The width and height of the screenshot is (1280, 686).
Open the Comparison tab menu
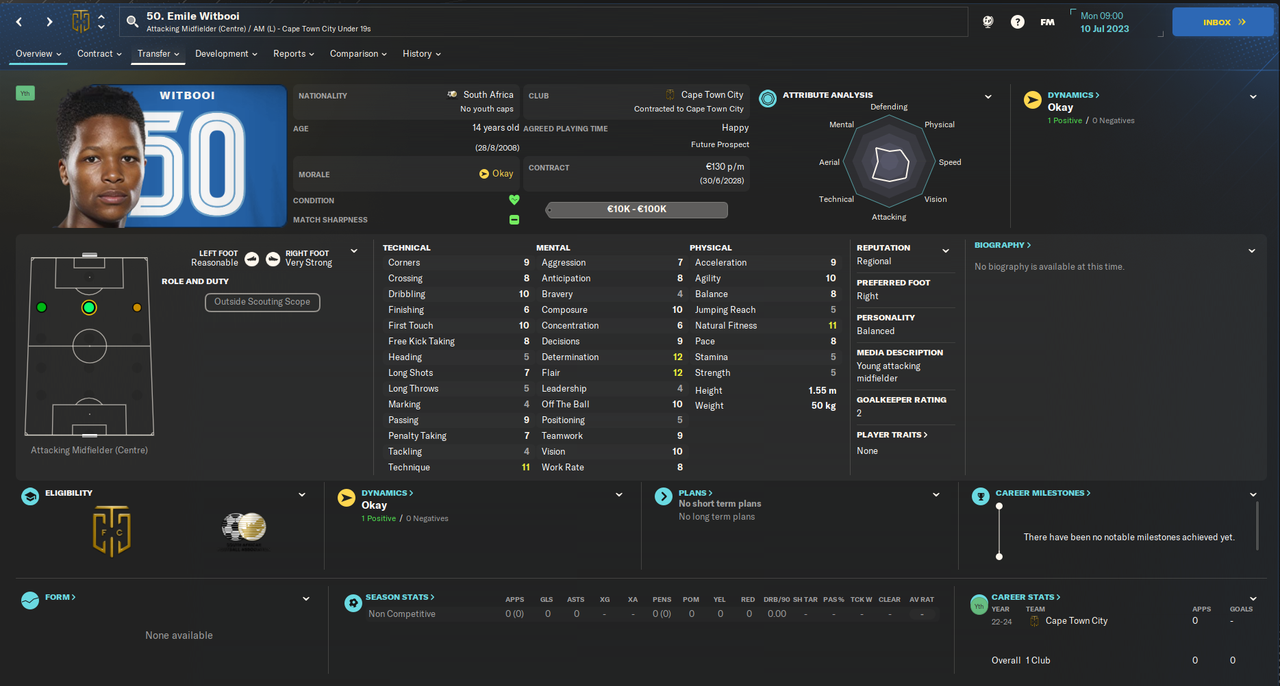(360, 54)
